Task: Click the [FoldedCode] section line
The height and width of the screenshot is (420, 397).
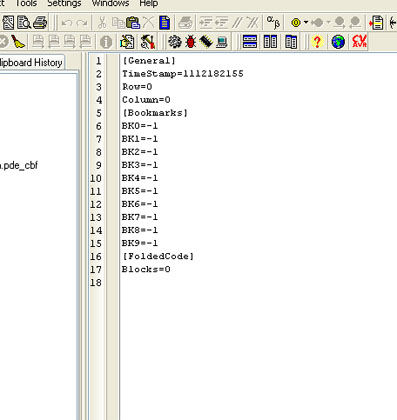Action: coord(158,256)
